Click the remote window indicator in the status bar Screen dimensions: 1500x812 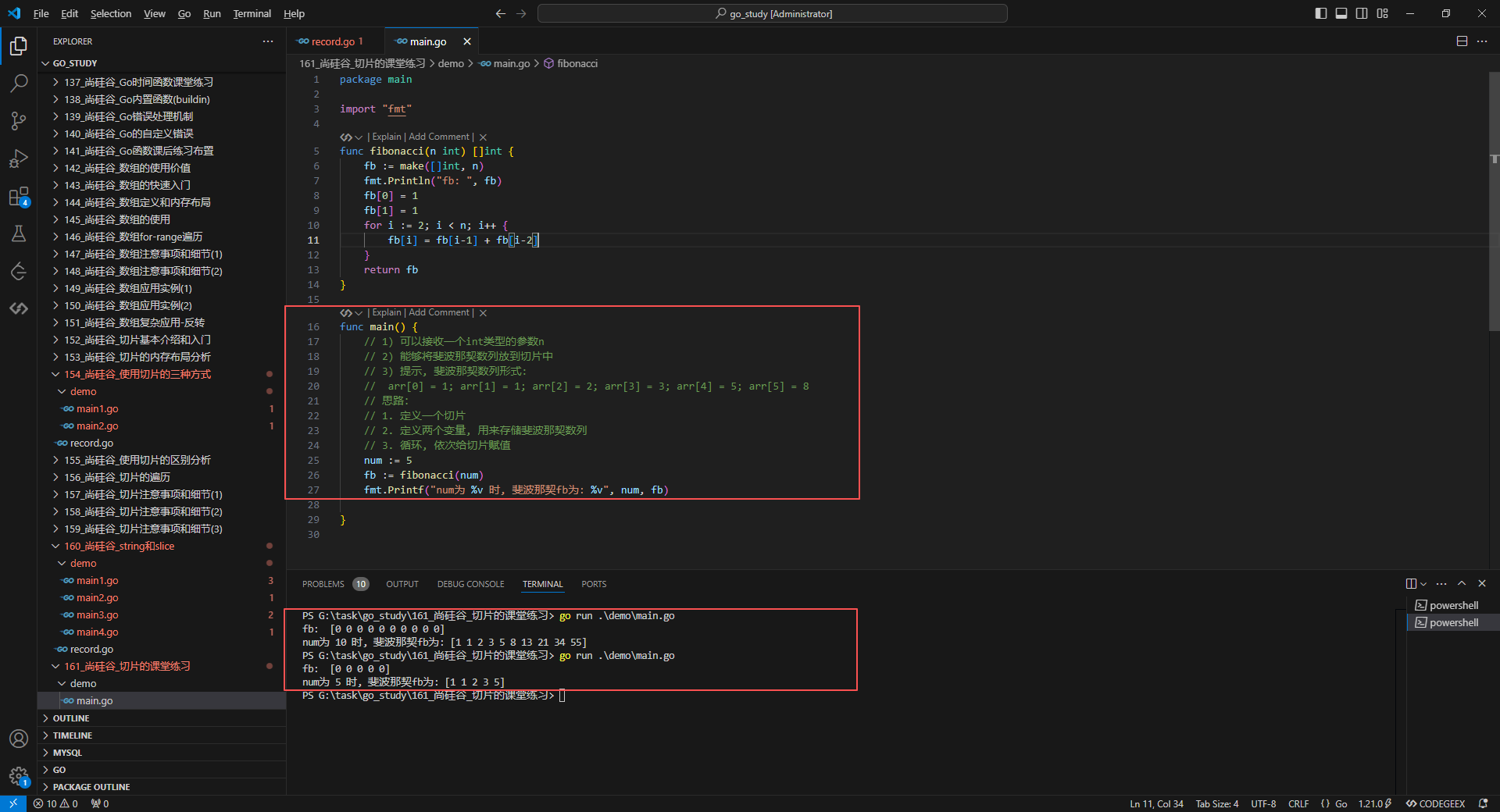[13, 803]
